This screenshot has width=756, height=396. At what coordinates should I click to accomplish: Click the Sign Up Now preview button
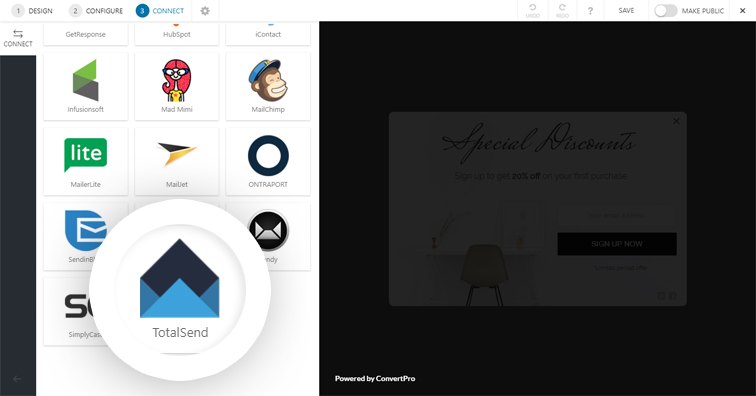click(617, 244)
